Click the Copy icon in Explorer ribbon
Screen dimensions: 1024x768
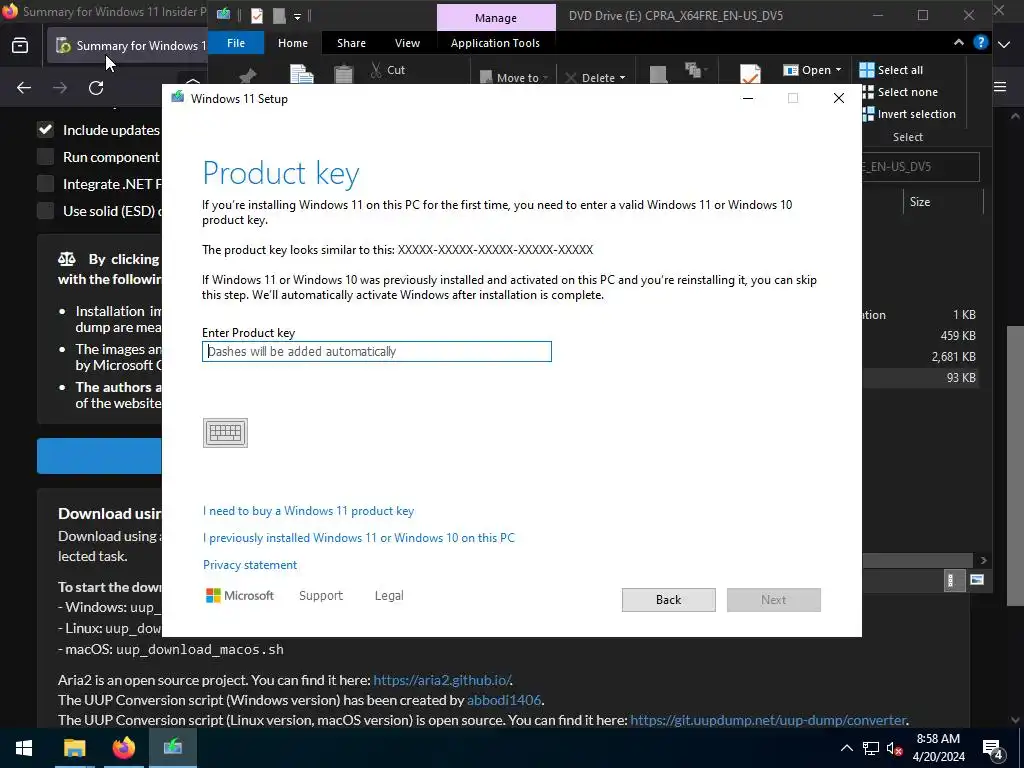pos(301,73)
